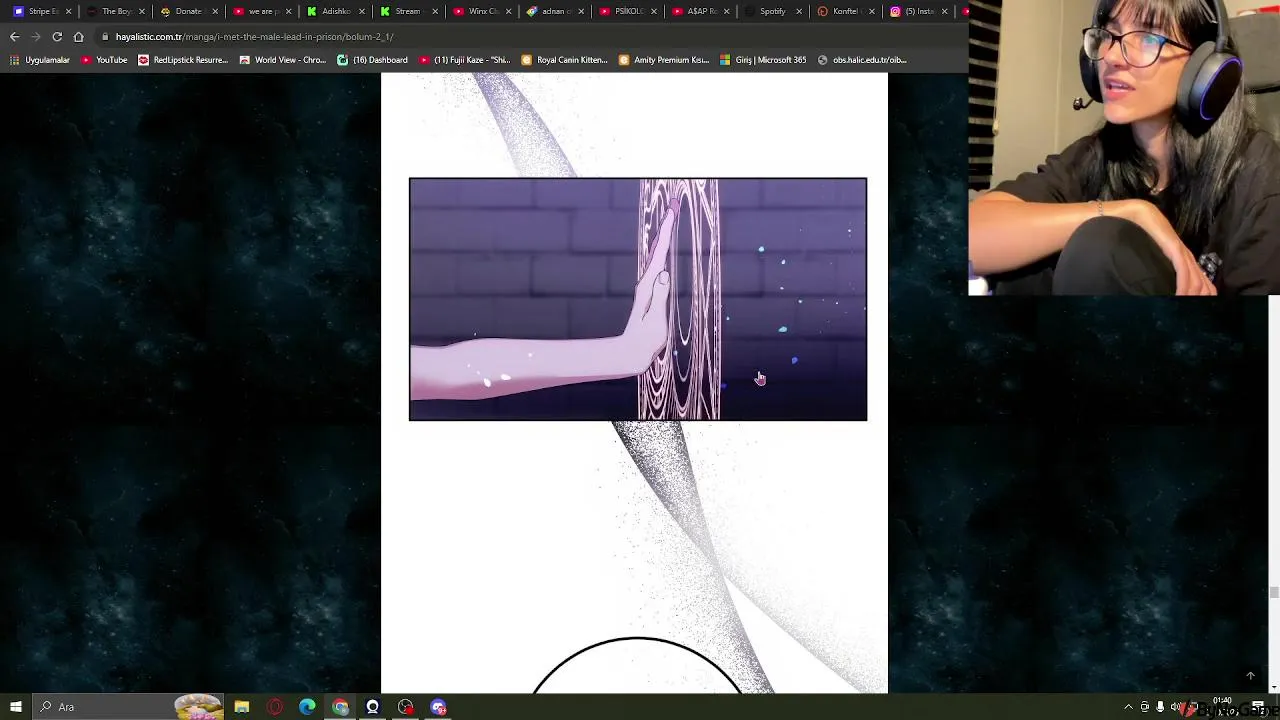Reload the current page
1280x720 pixels.
[57, 37]
